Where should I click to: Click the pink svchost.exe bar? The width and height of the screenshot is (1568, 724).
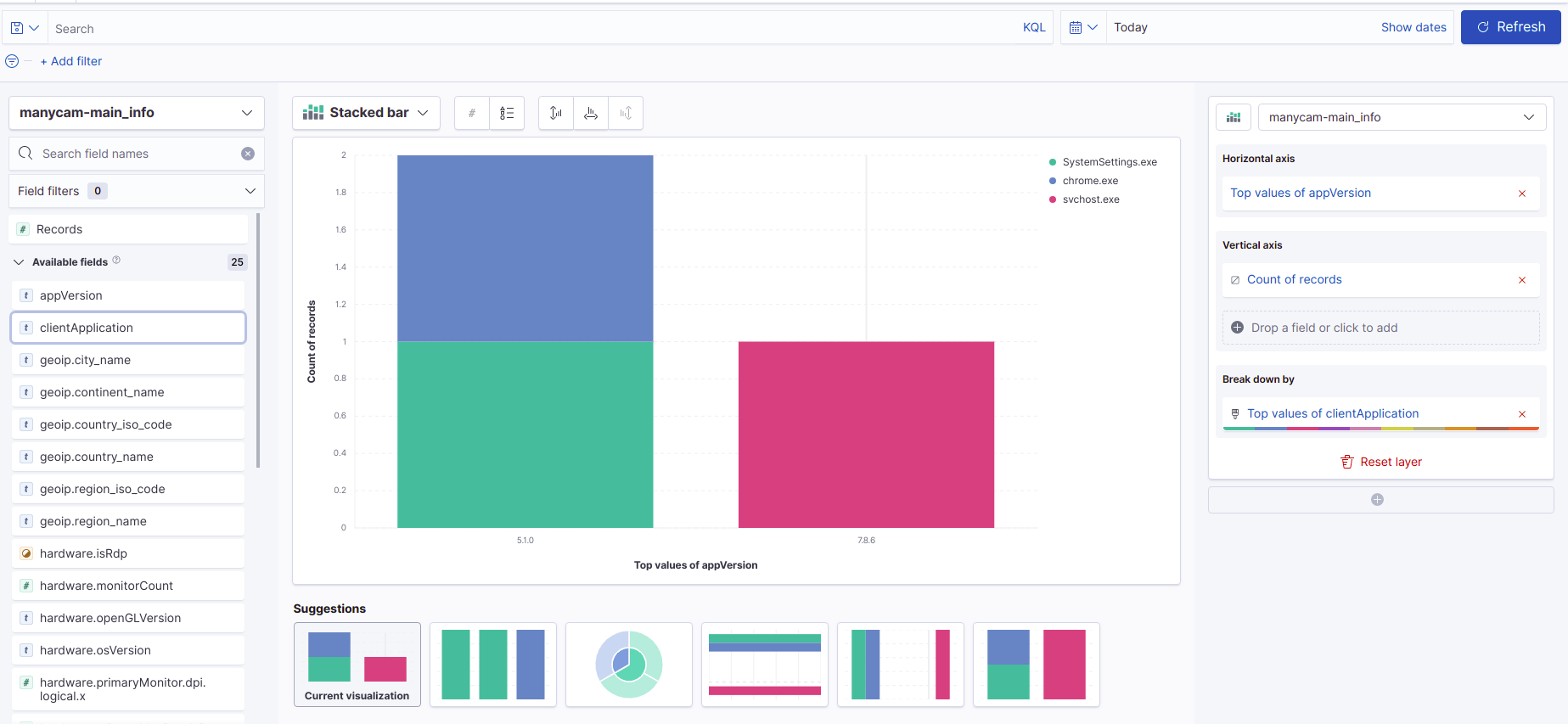(x=866, y=435)
